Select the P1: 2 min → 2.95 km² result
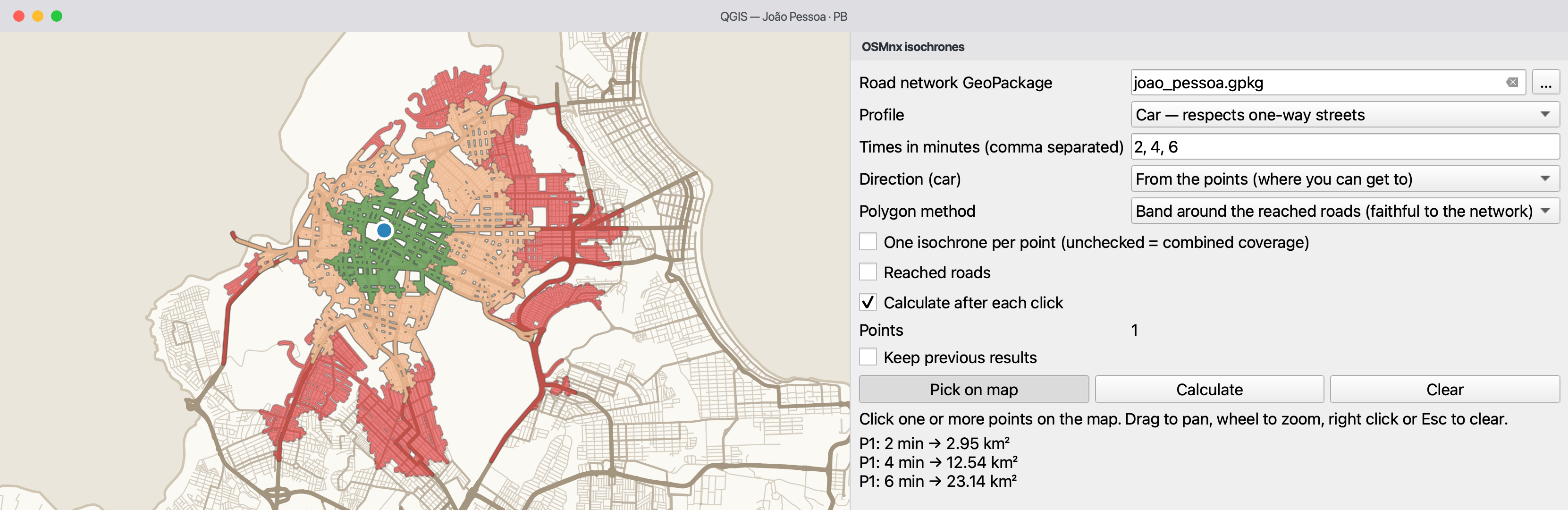This screenshot has width=1568, height=510. 935,443
